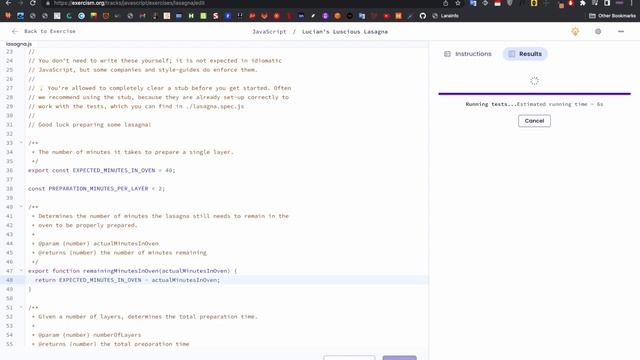Collapse the comment block at line 40
The width and height of the screenshot is (640, 360).
coord(21,207)
